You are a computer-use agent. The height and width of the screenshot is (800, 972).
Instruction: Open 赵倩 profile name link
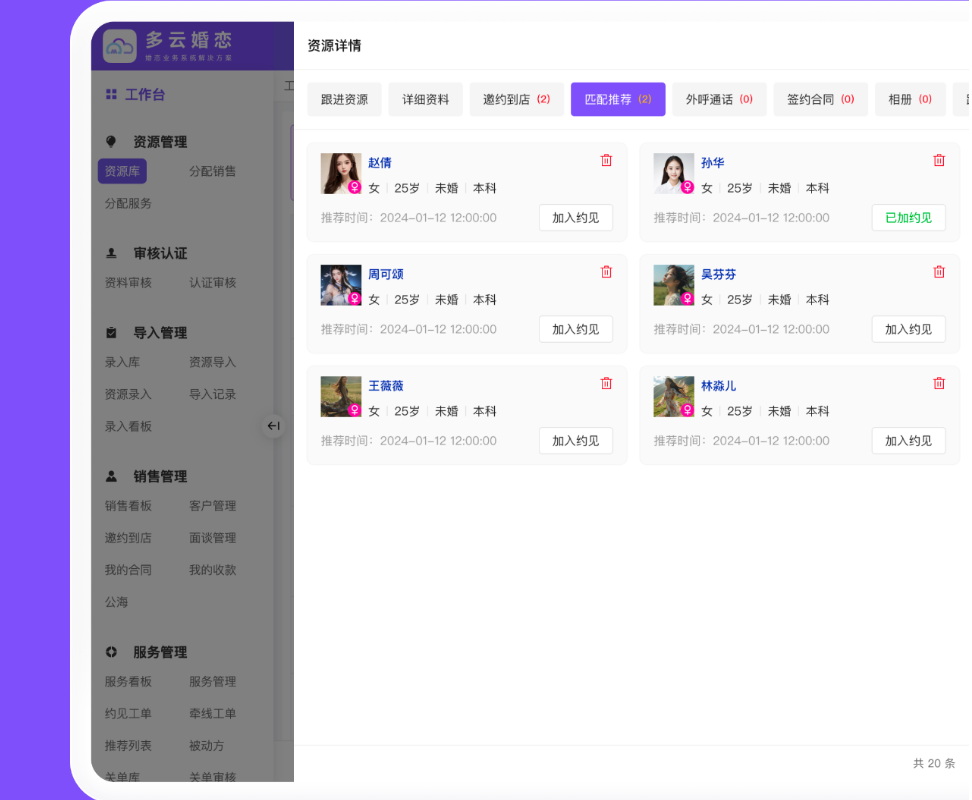click(379, 163)
